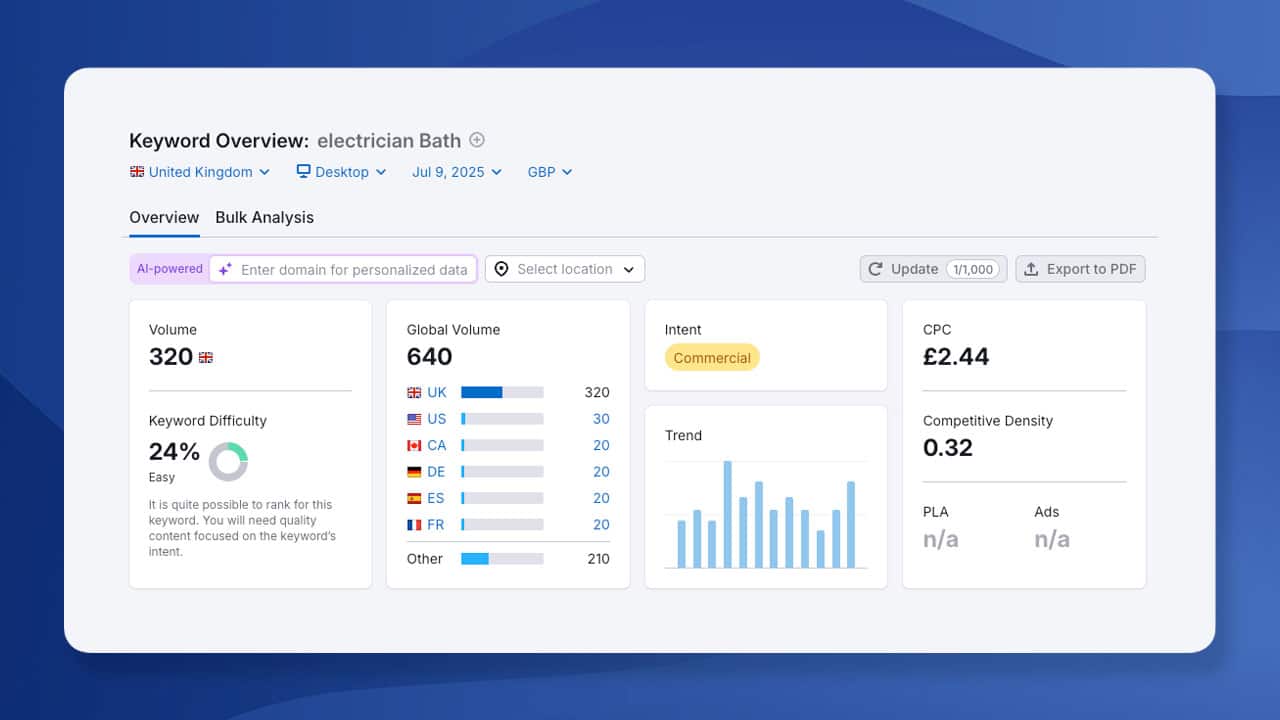Click the FR country link in Global Volume
The image size is (1280, 720).
(436, 525)
